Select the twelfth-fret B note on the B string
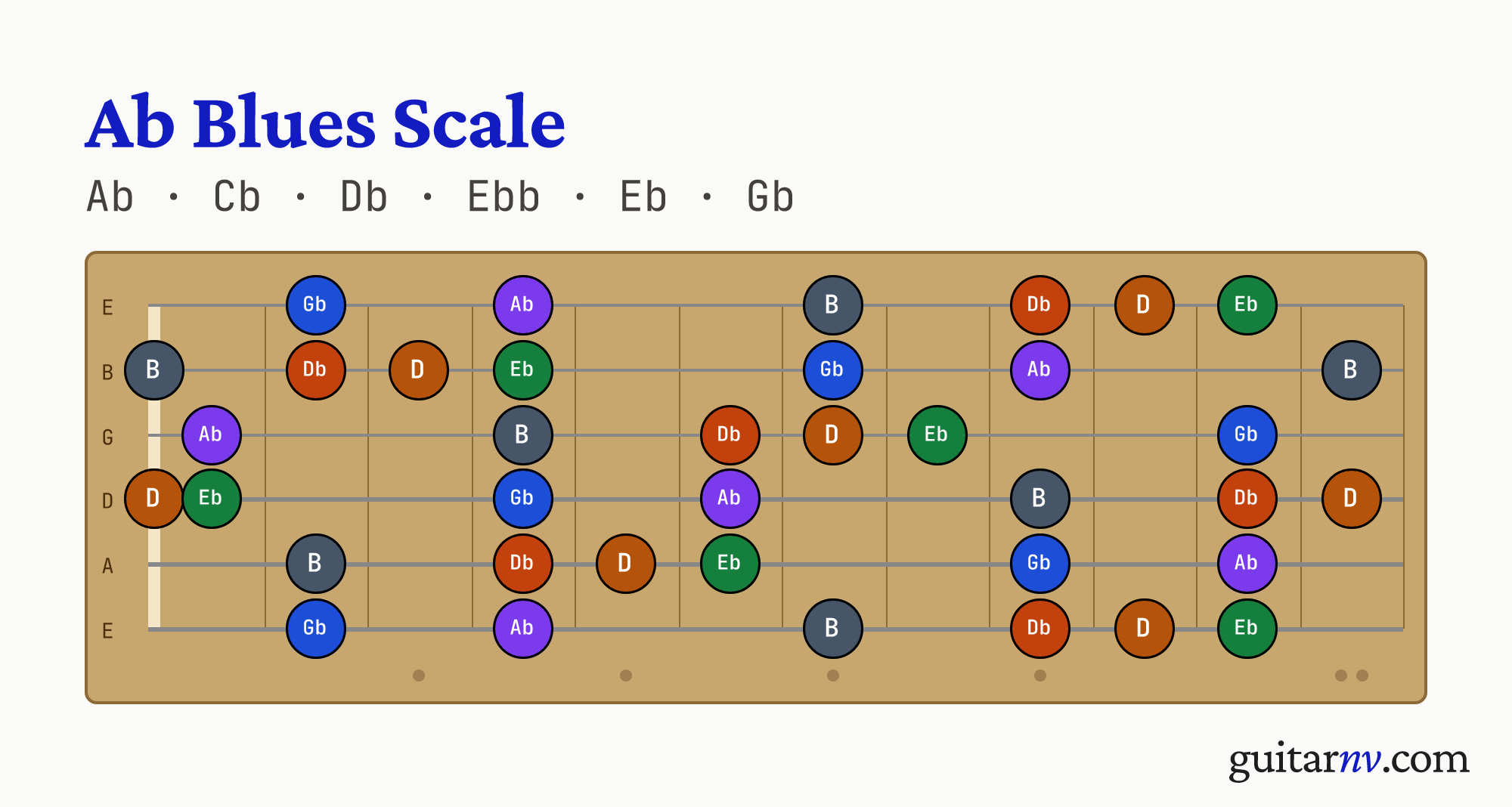 1351,369
